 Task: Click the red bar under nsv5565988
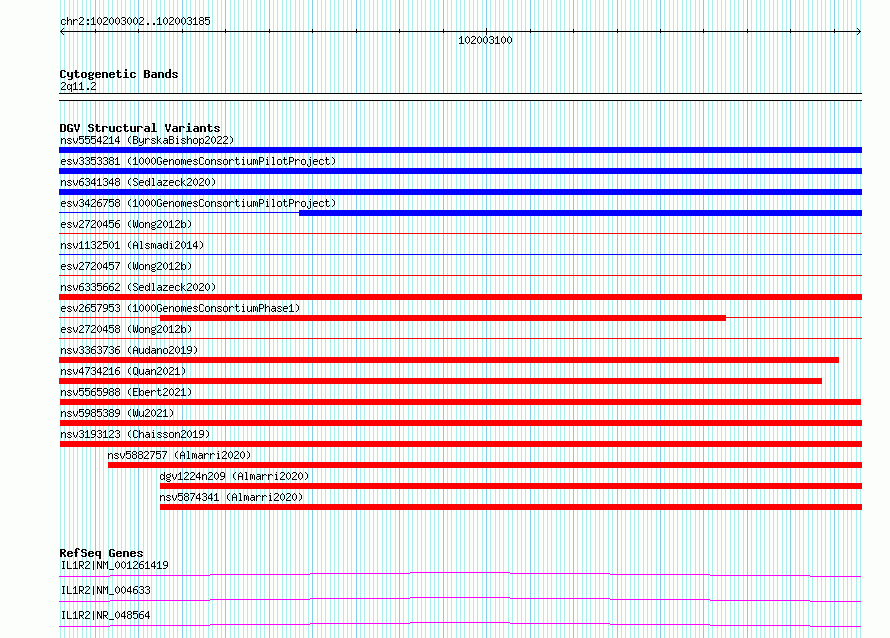460,402
